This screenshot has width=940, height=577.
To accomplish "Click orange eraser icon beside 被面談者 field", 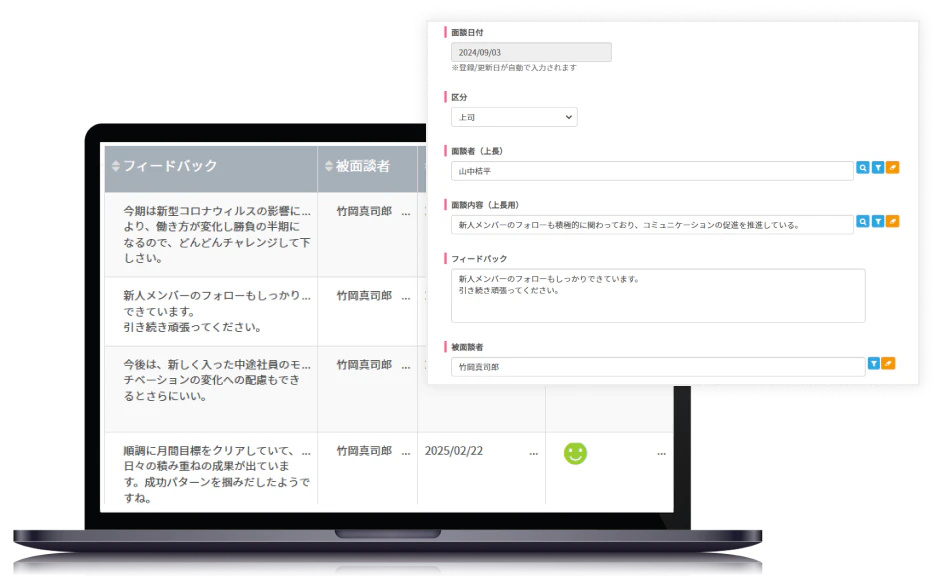I will 888,363.
